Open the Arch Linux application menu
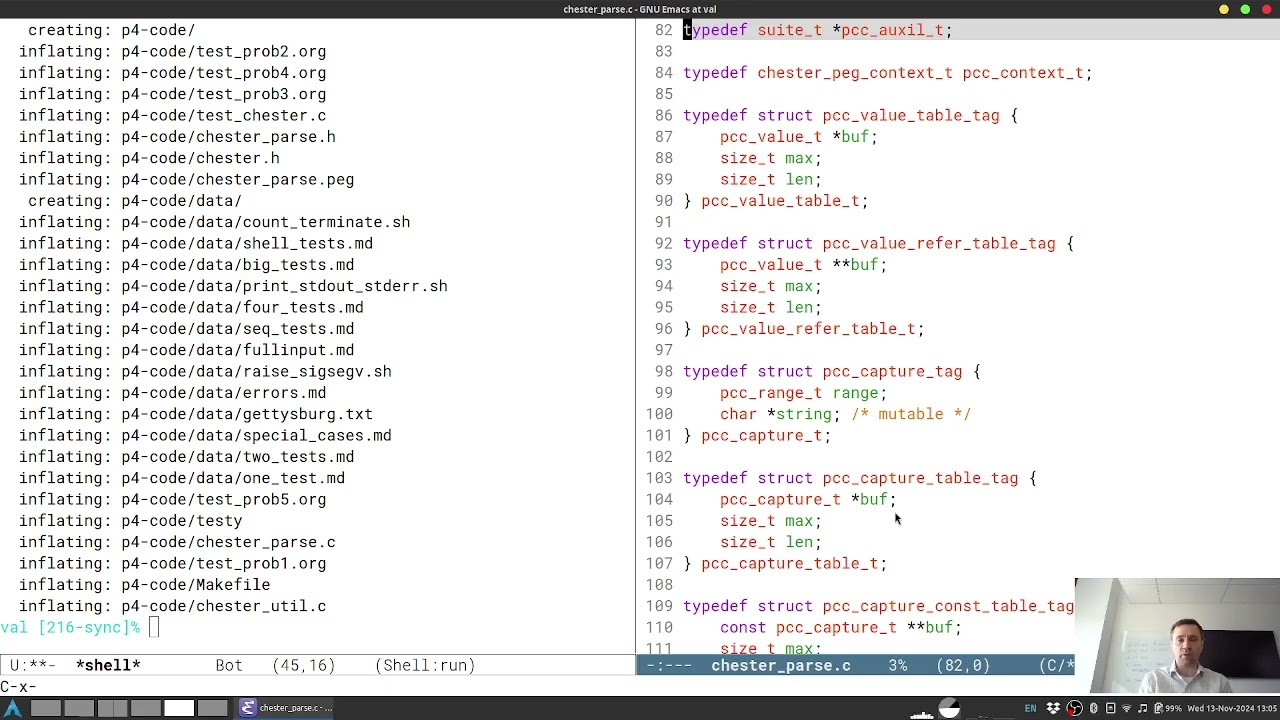This screenshot has height=720, width=1280. [14, 708]
